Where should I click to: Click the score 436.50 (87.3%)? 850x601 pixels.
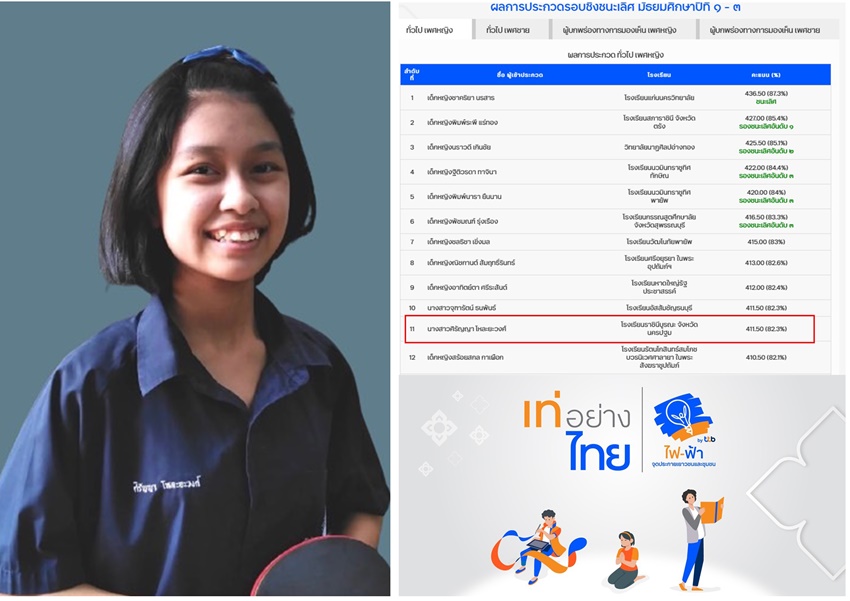coord(766,94)
